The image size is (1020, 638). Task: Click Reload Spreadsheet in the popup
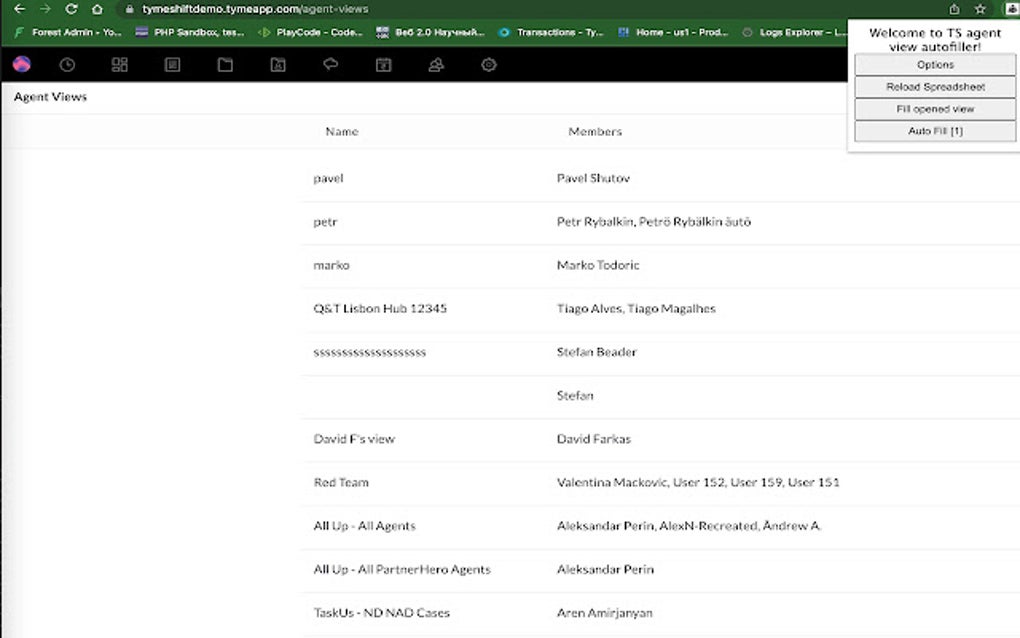pyautogui.click(x=934, y=86)
